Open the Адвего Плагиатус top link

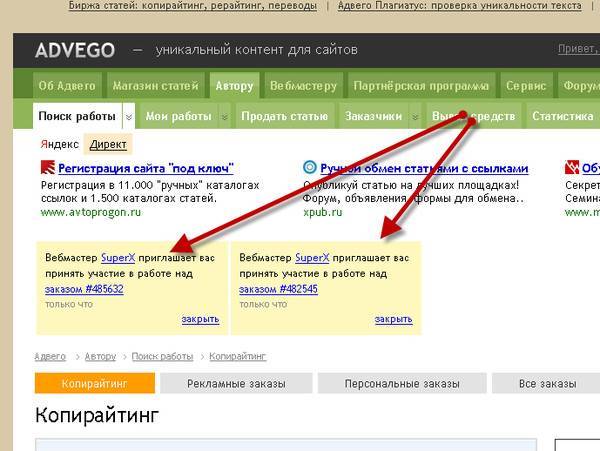coord(460,6)
